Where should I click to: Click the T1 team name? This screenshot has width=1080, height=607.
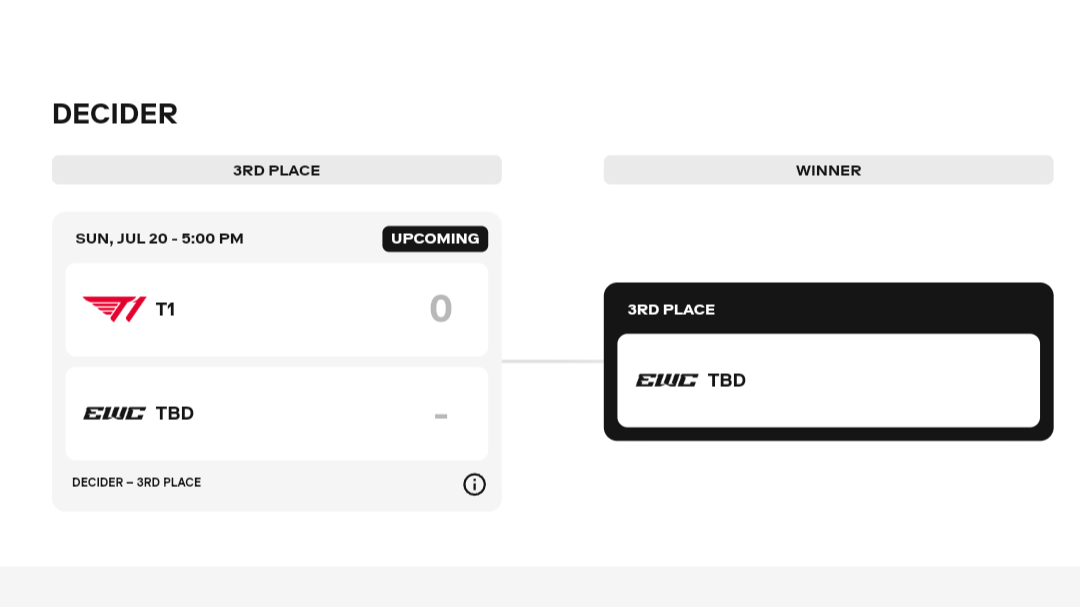coord(165,309)
